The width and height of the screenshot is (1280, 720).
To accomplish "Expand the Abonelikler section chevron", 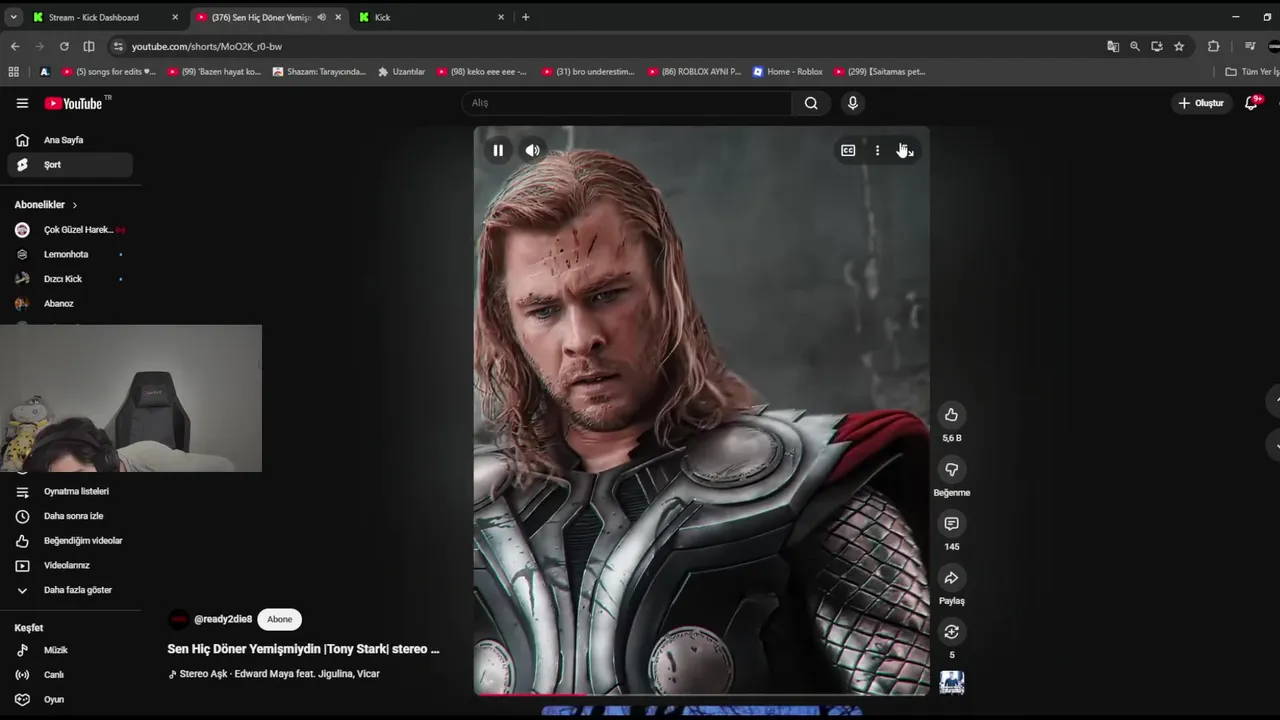I will [74, 205].
